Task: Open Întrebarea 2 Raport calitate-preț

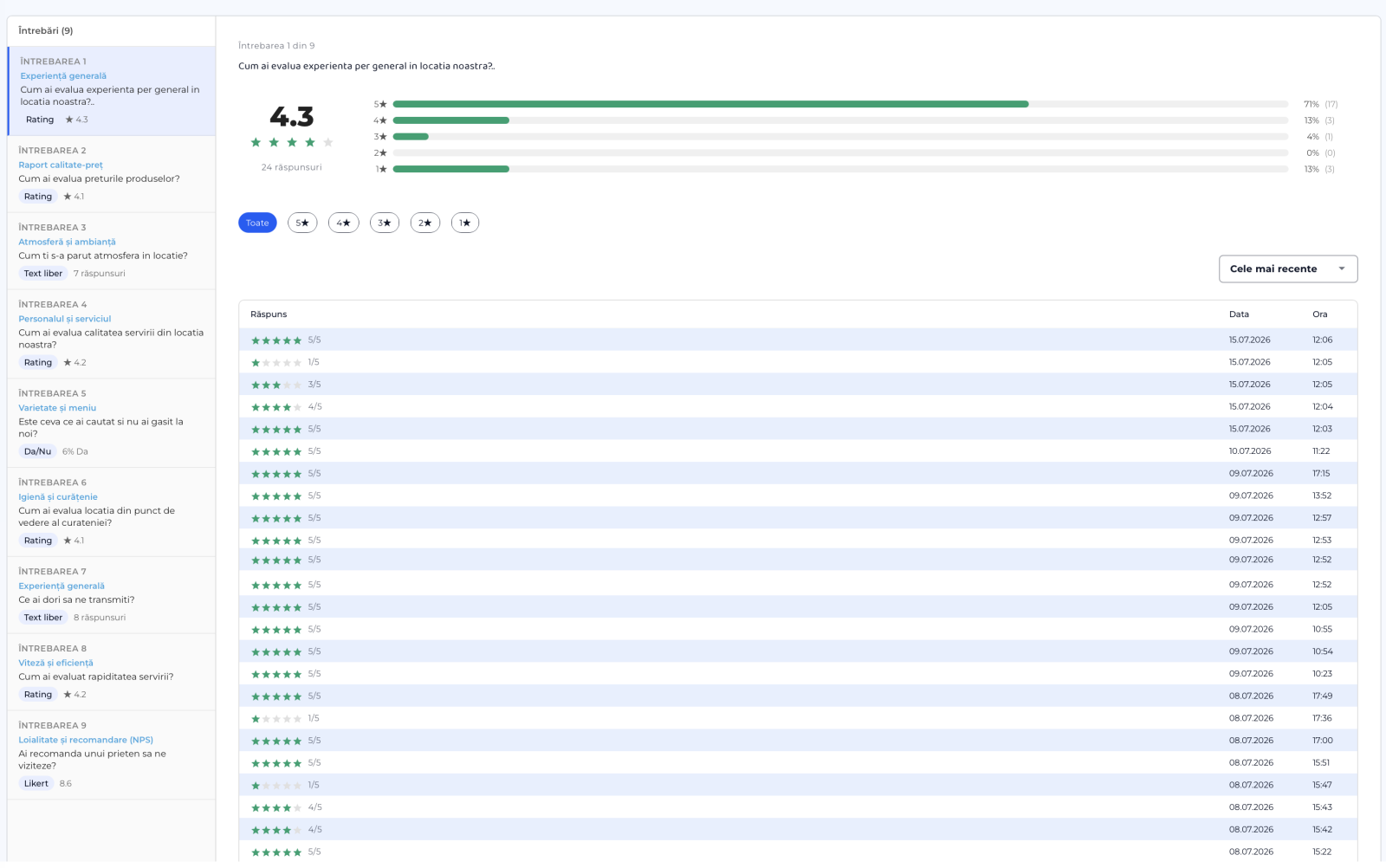Action: pyautogui.click(x=111, y=174)
